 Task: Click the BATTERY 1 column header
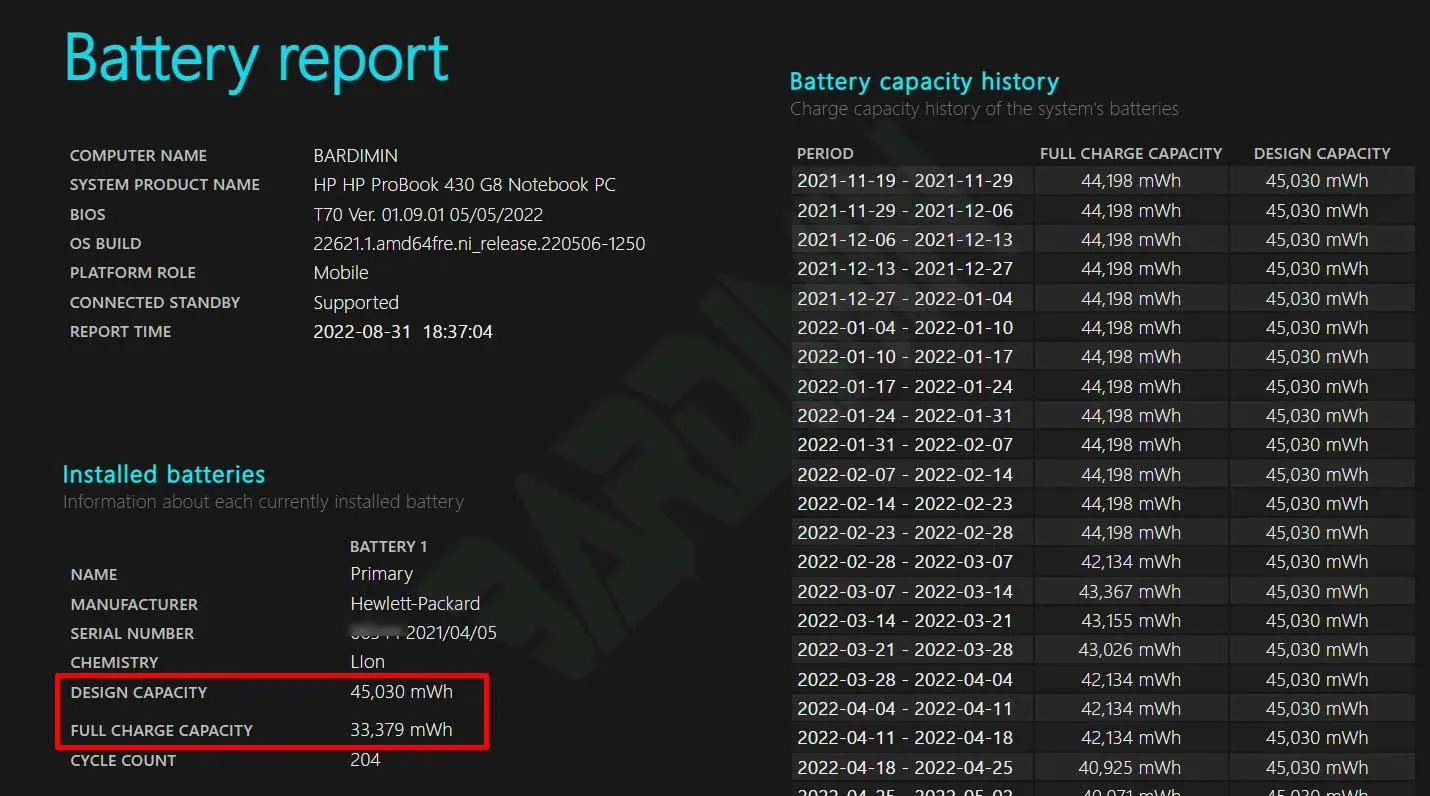coord(388,546)
